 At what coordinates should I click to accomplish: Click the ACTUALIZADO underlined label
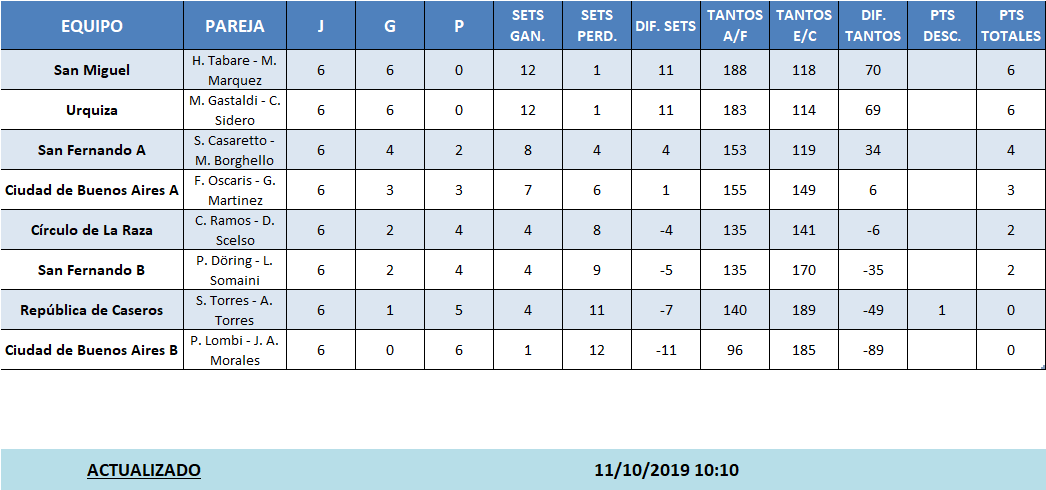pos(144,470)
